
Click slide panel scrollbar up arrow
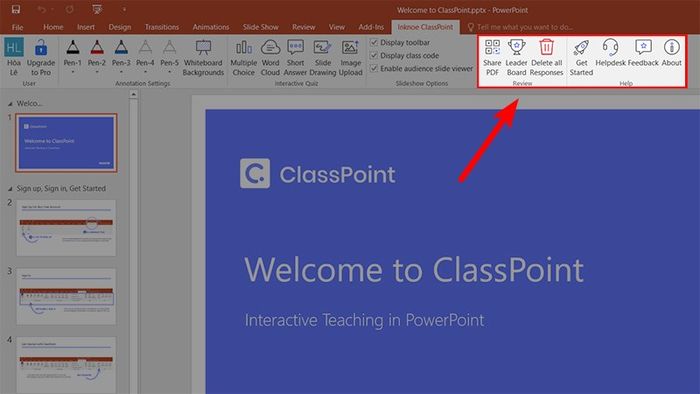tap(133, 95)
